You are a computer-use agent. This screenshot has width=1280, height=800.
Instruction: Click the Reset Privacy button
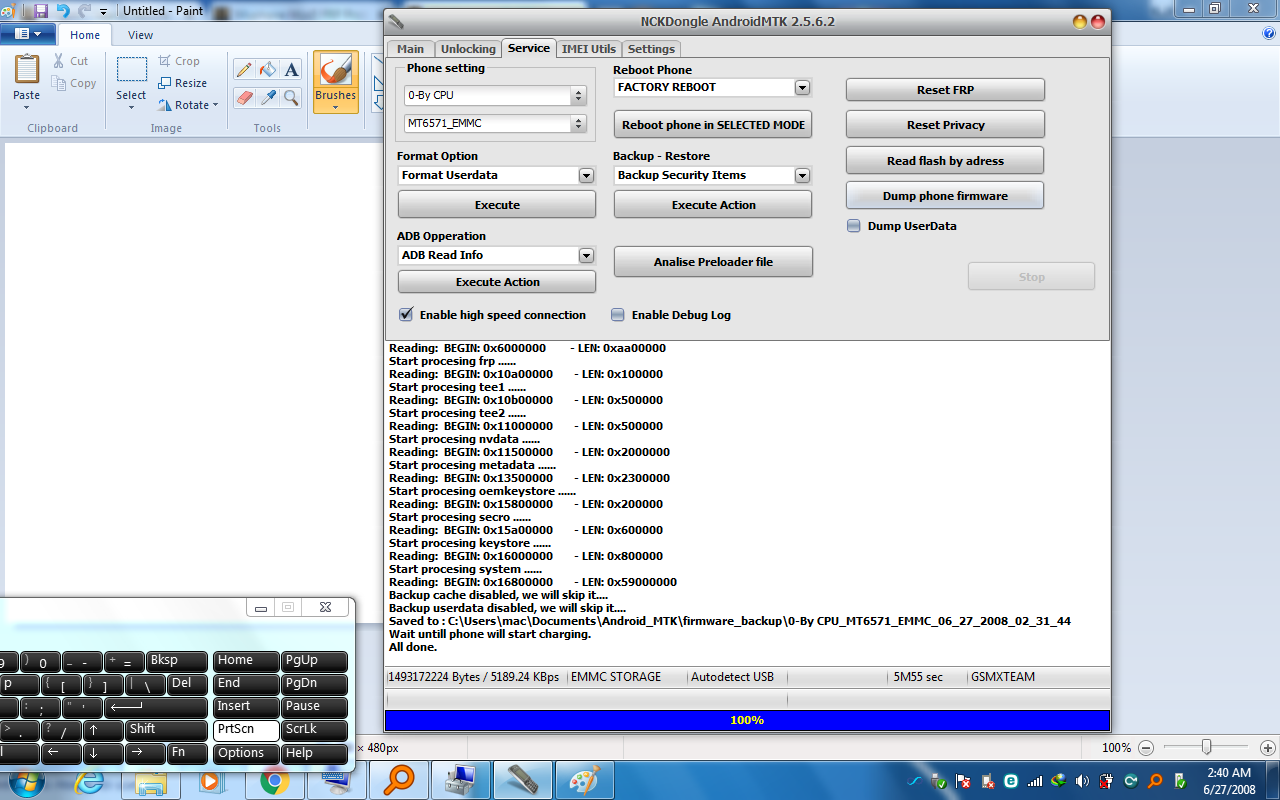point(945,125)
